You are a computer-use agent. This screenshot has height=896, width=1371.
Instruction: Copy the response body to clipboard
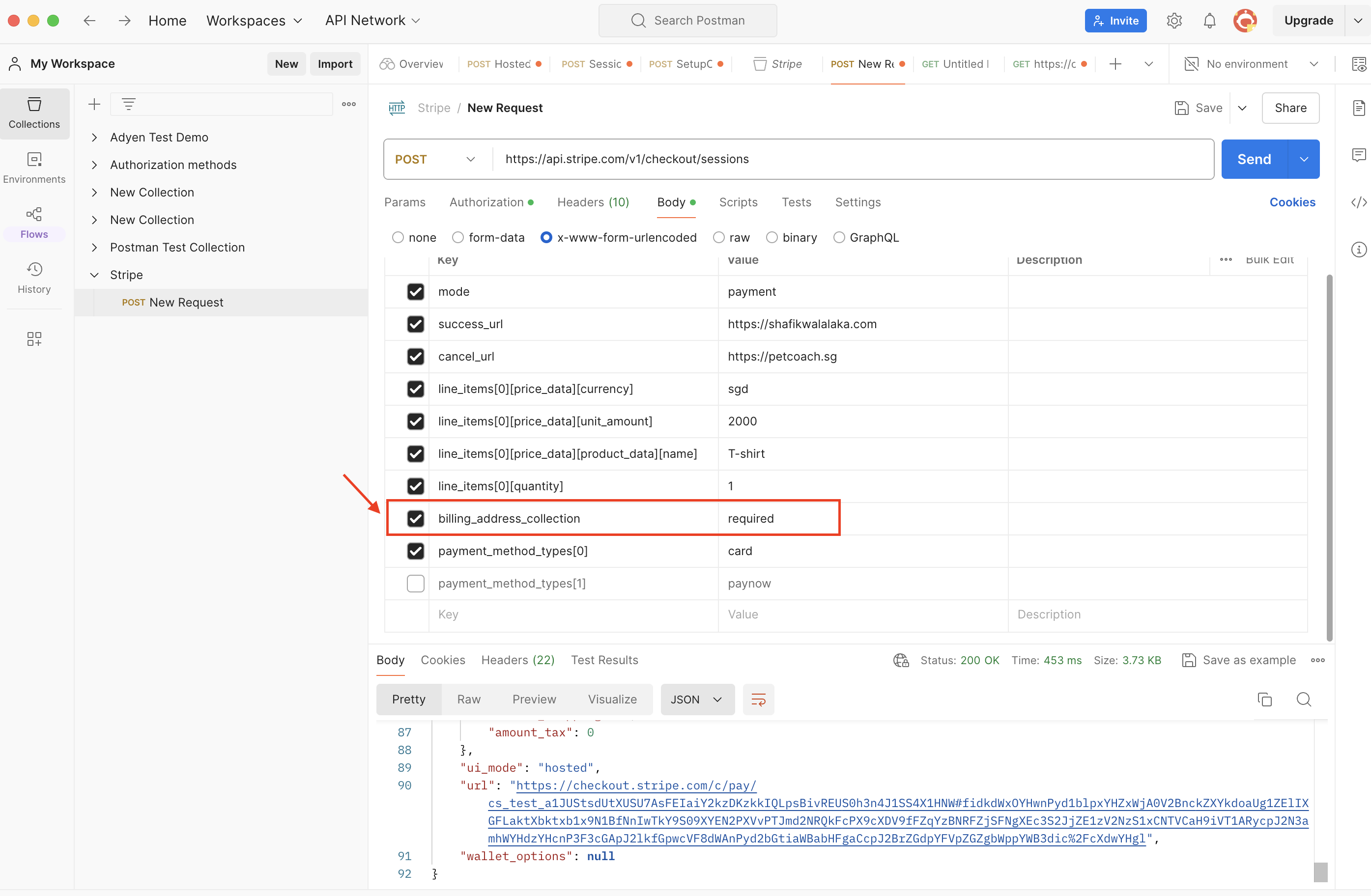(x=1264, y=699)
